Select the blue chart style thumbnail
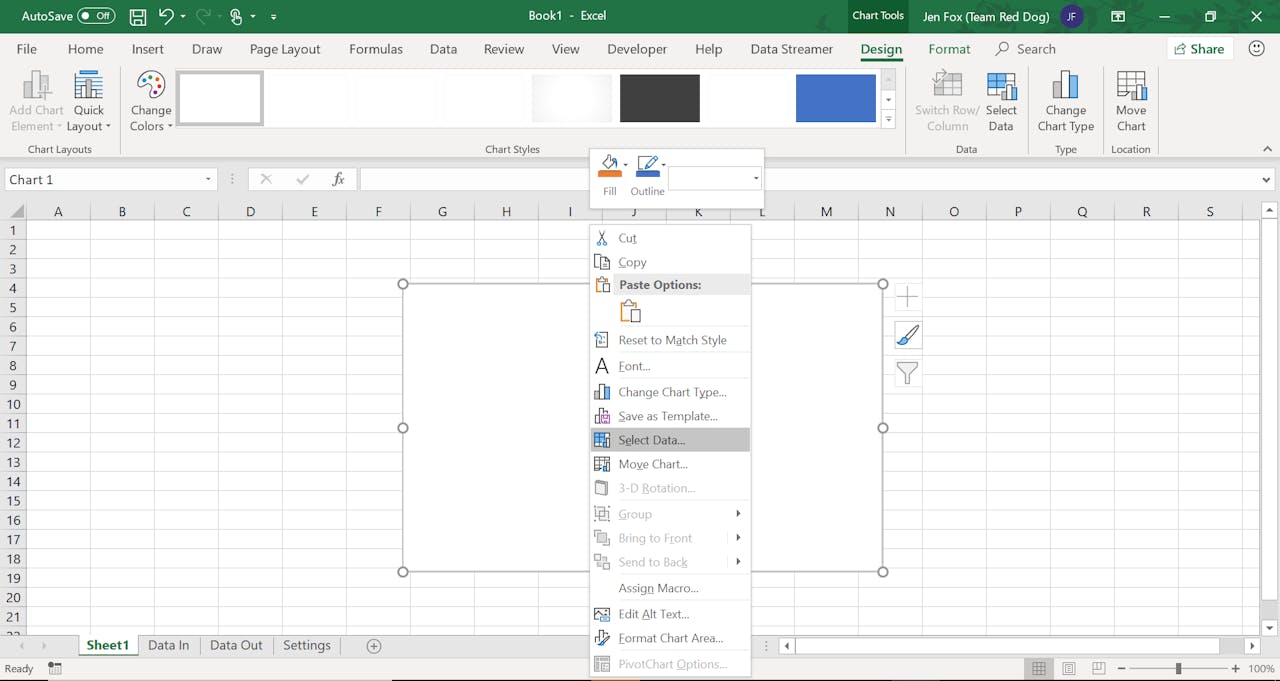 click(835, 98)
